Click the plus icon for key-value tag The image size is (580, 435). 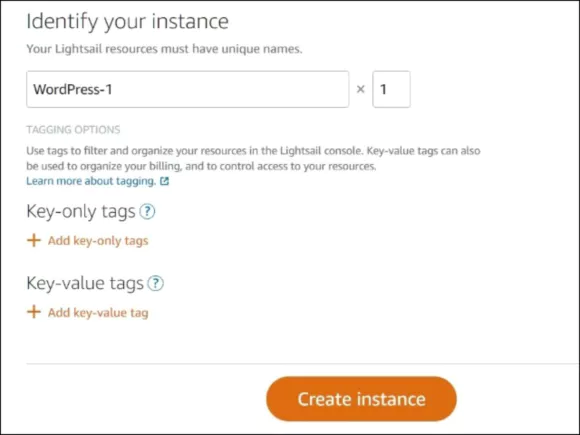pos(34,312)
